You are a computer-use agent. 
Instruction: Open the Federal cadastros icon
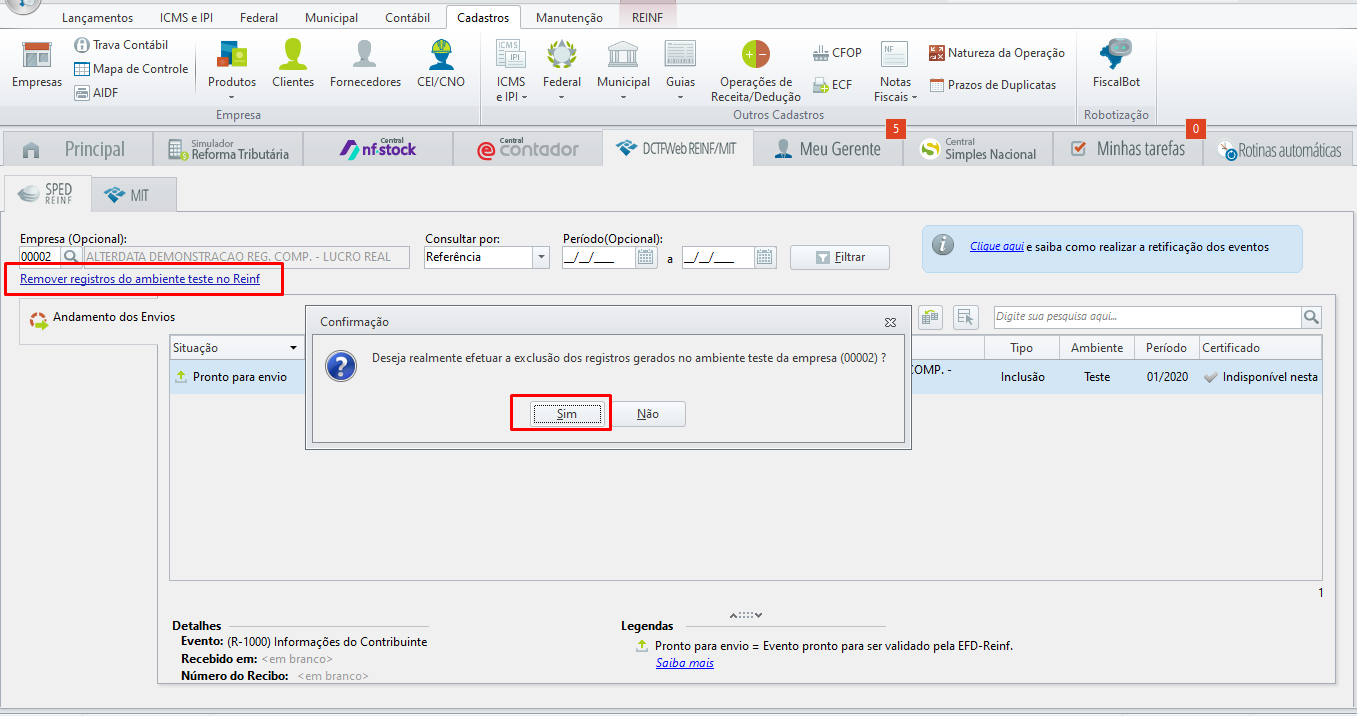coord(562,68)
